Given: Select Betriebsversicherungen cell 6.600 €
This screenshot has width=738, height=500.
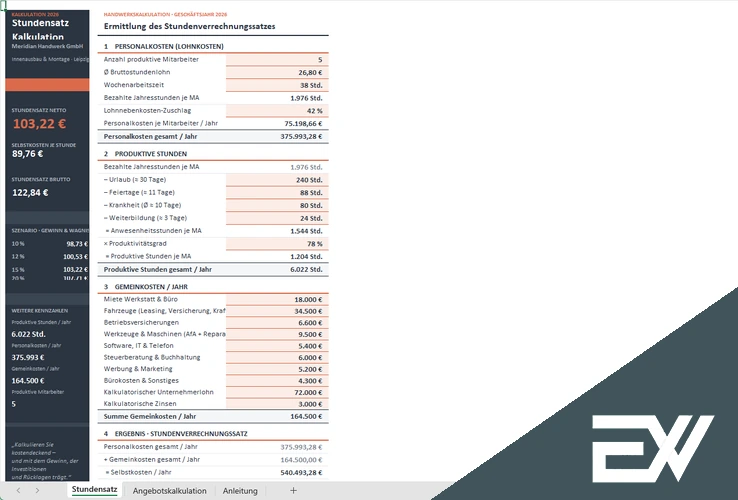Looking at the screenshot, I should click(277, 323).
